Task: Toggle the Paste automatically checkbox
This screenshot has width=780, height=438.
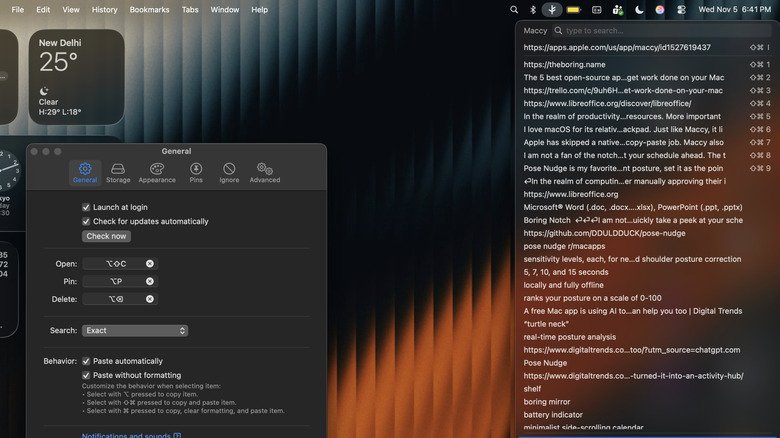Action: 86,361
